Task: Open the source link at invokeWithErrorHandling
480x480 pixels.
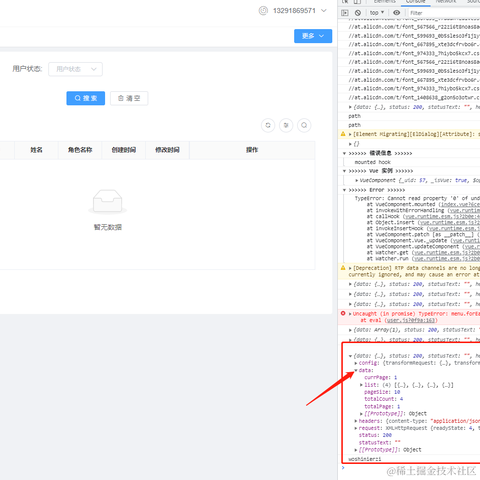Action: (464, 211)
